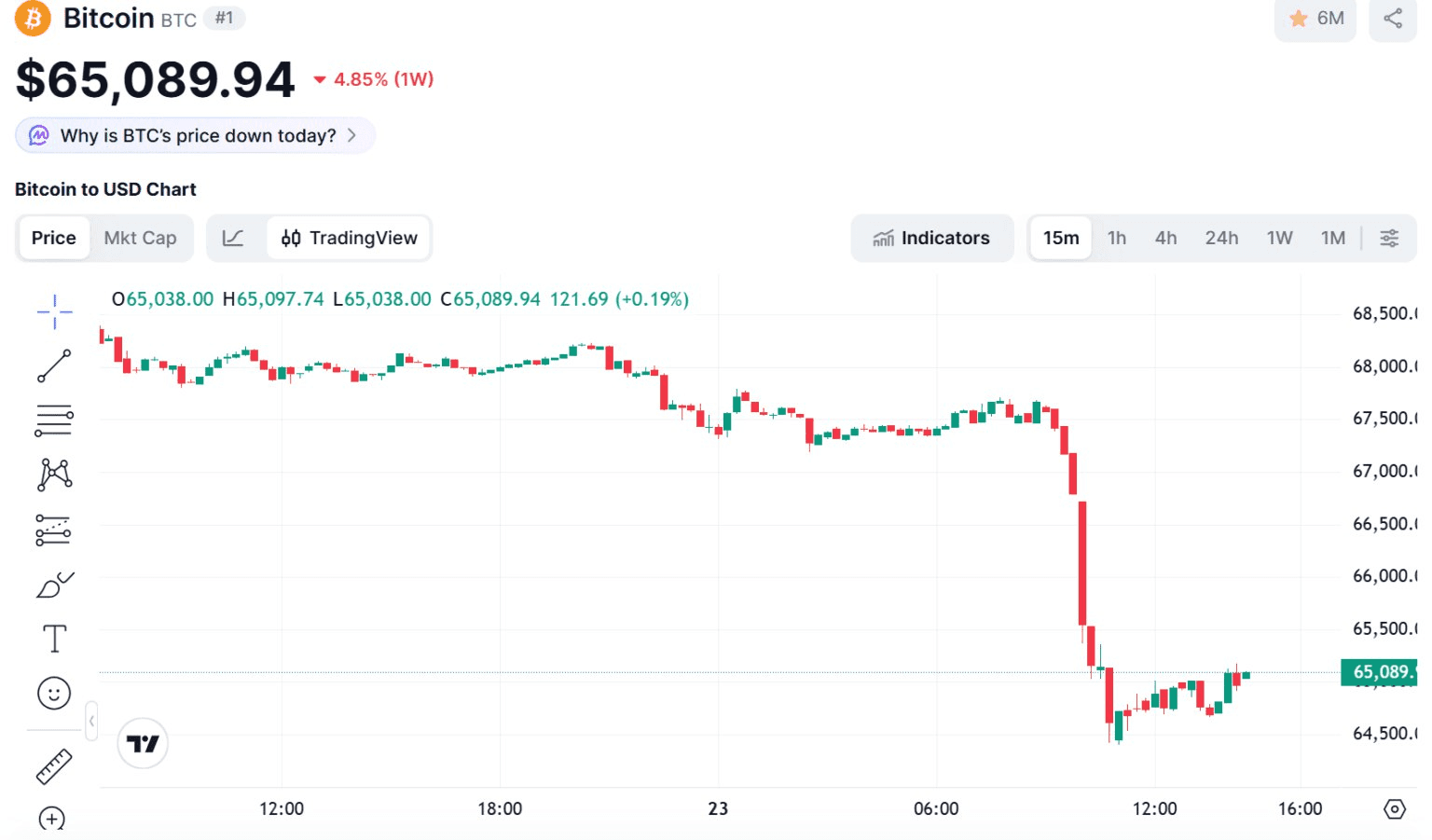Collapse the drawing toolbar side handle

pos(91,721)
